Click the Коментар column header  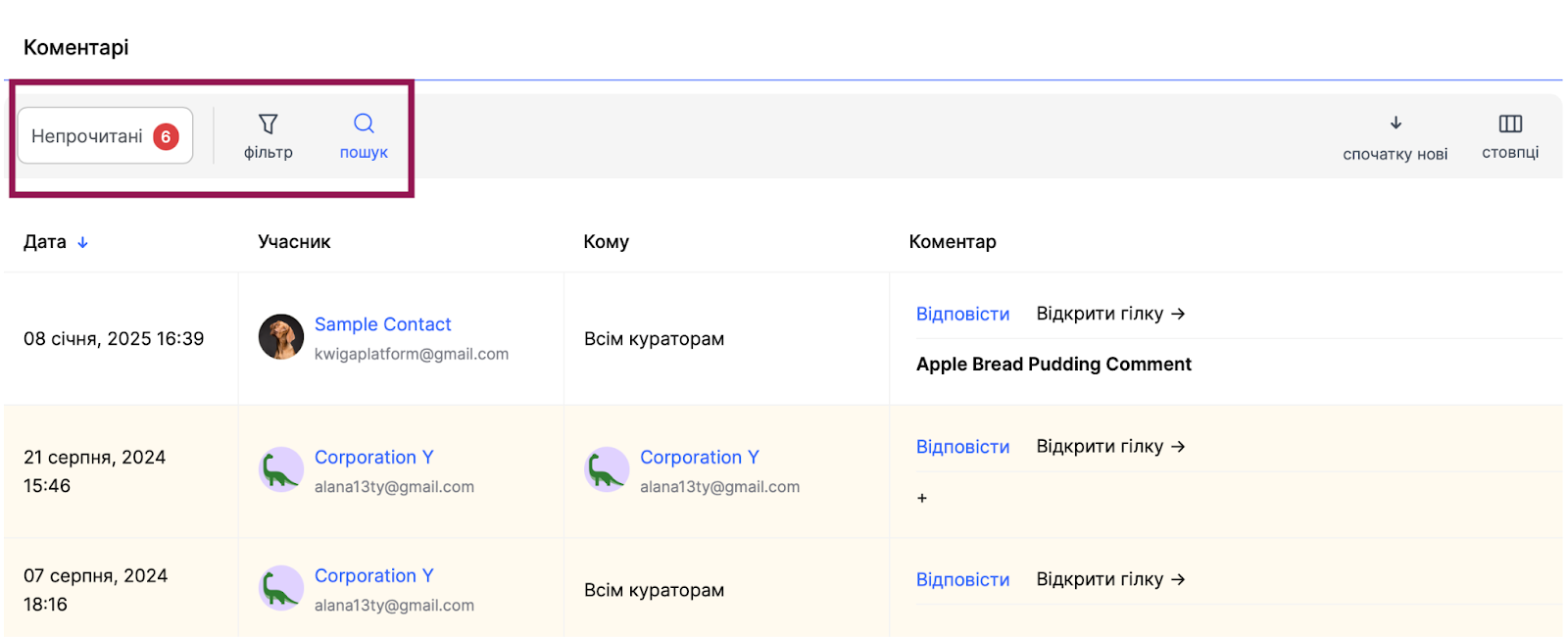click(x=952, y=242)
